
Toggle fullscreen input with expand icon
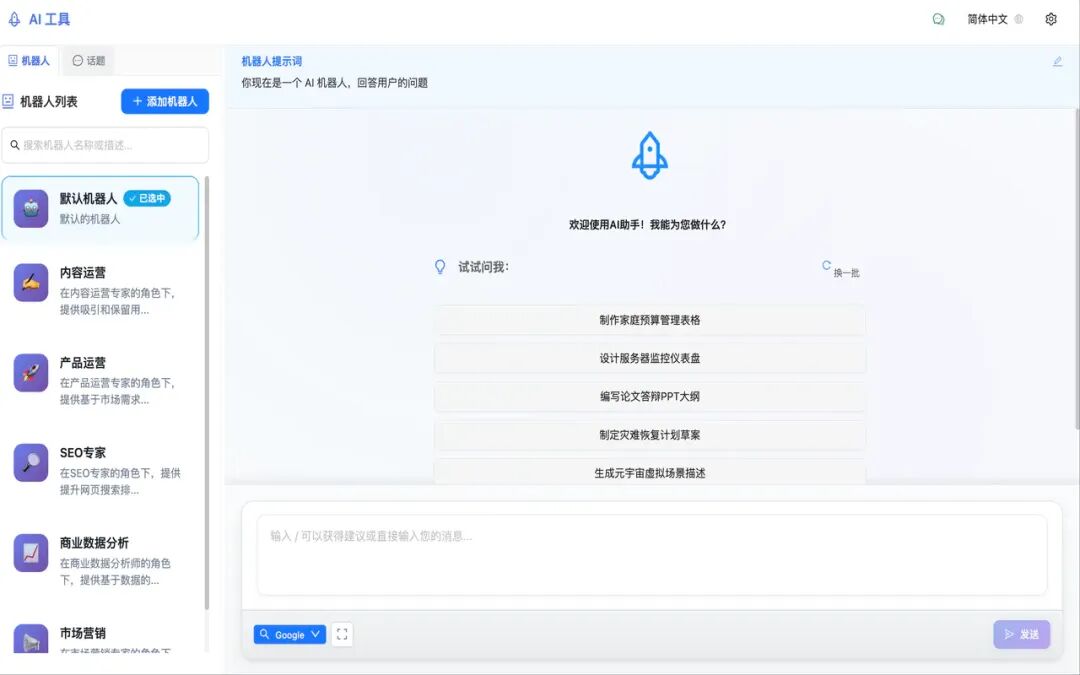342,634
